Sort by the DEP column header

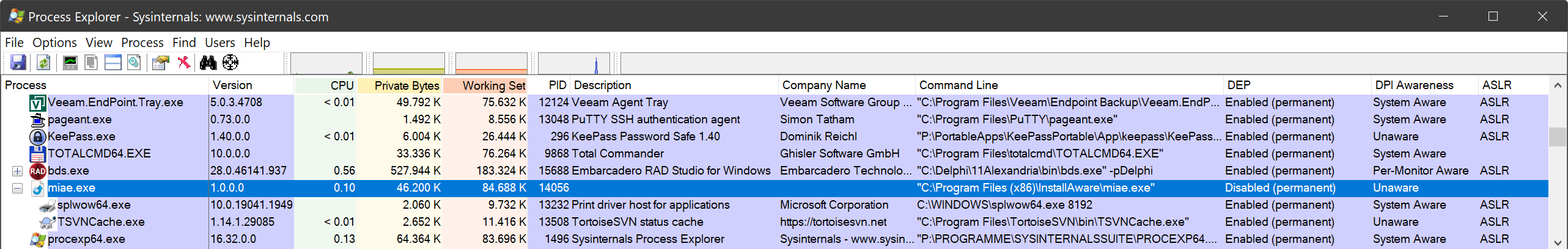point(1298,85)
